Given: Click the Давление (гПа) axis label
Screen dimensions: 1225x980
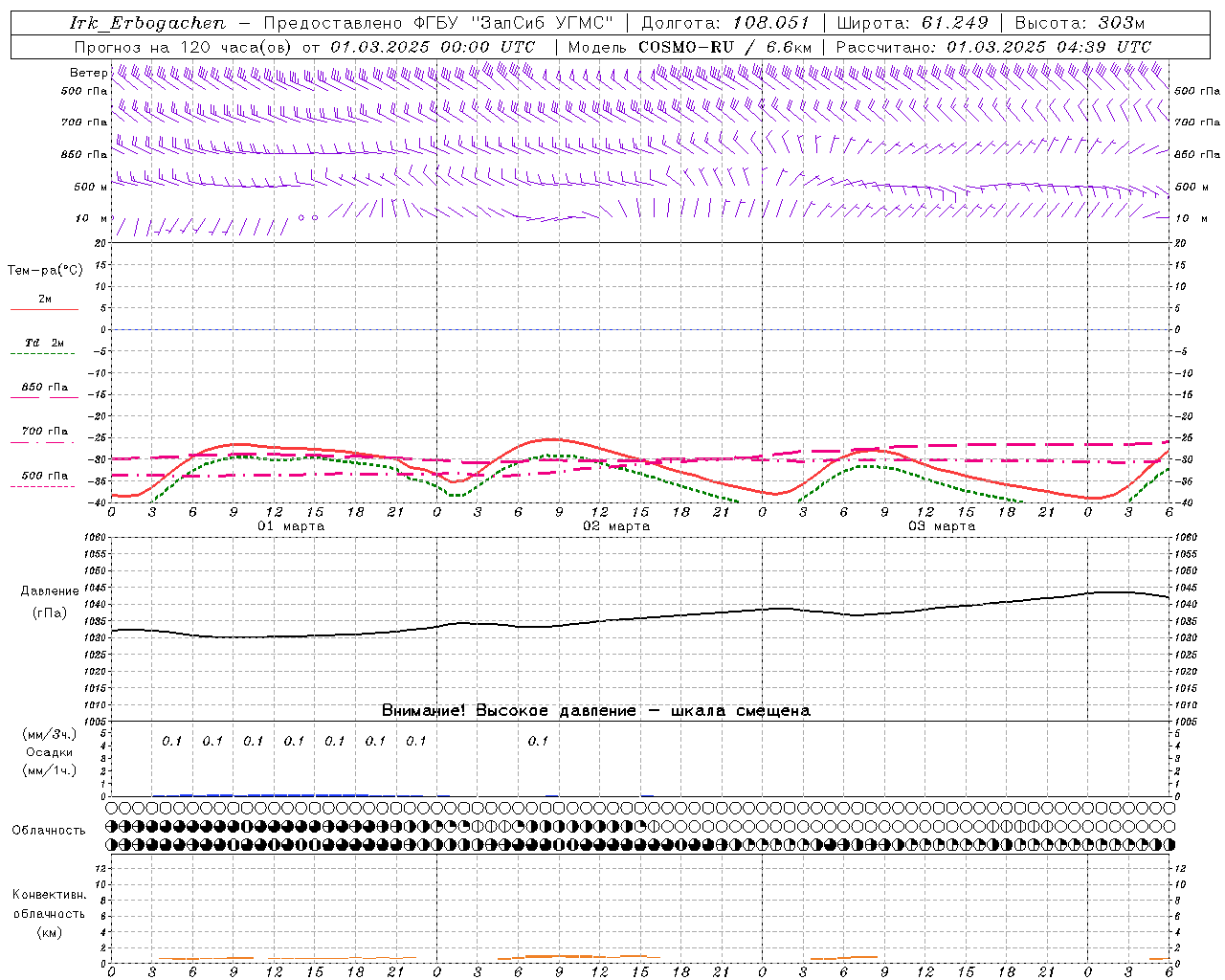Looking at the screenshot, I should (x=50, y=602).
